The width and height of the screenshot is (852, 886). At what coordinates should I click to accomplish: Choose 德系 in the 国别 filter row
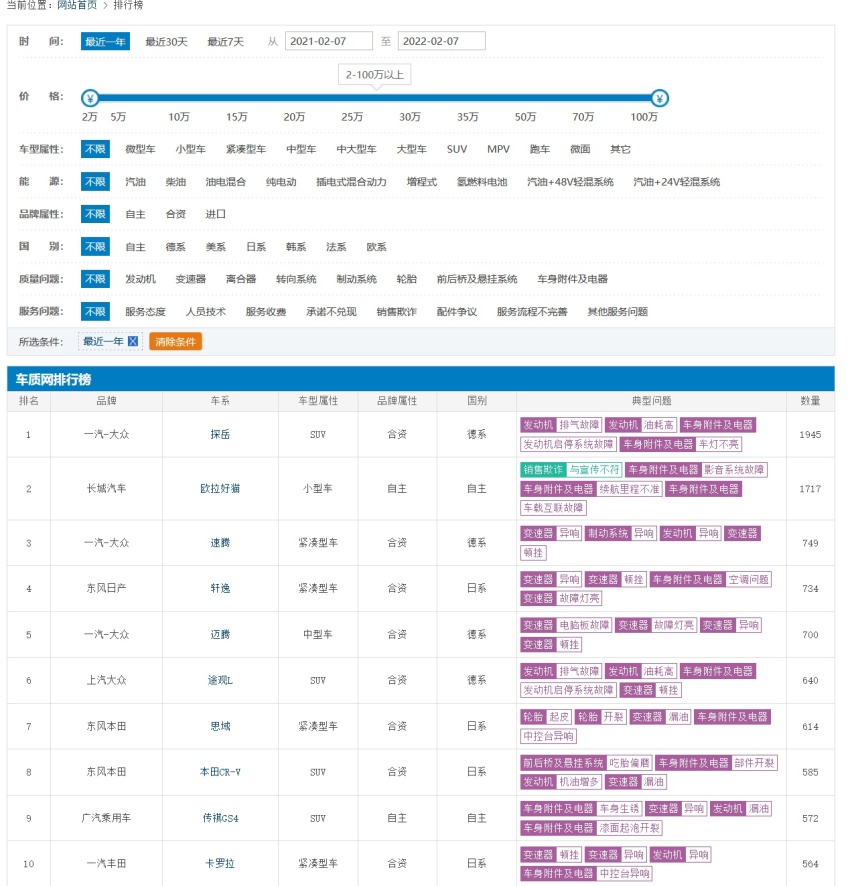(176, 247)
